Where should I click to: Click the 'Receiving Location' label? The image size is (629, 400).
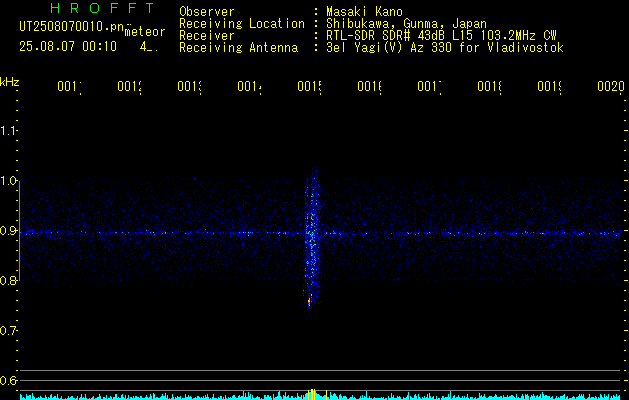[x=242, y=24]
